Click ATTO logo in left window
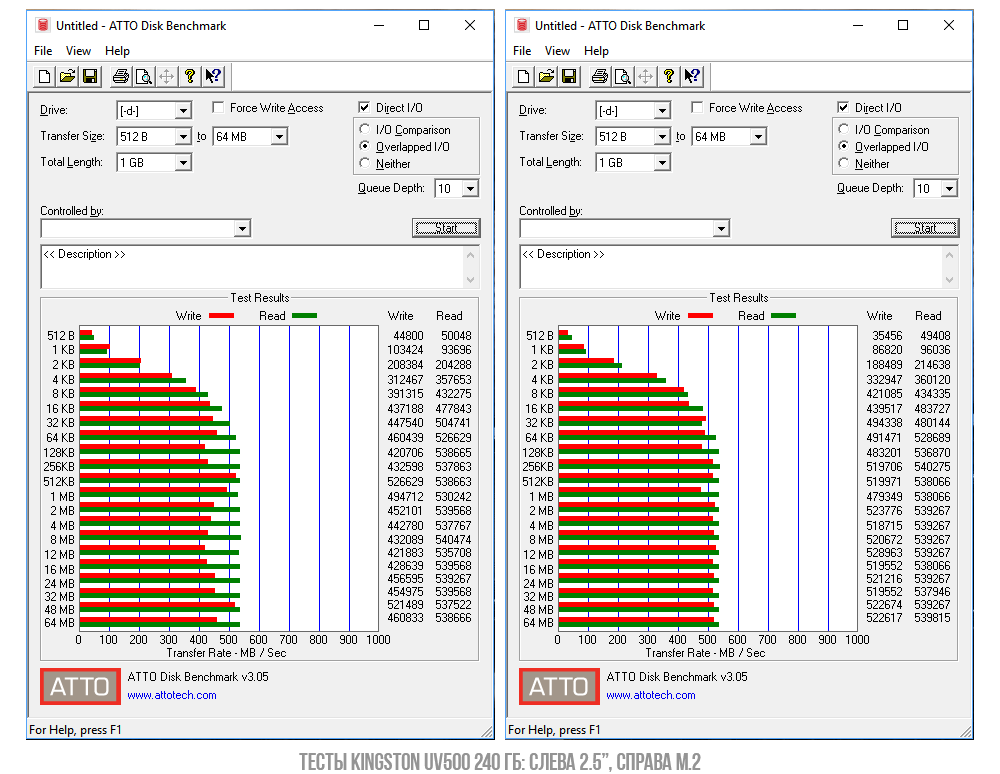 tap(80, 687)
